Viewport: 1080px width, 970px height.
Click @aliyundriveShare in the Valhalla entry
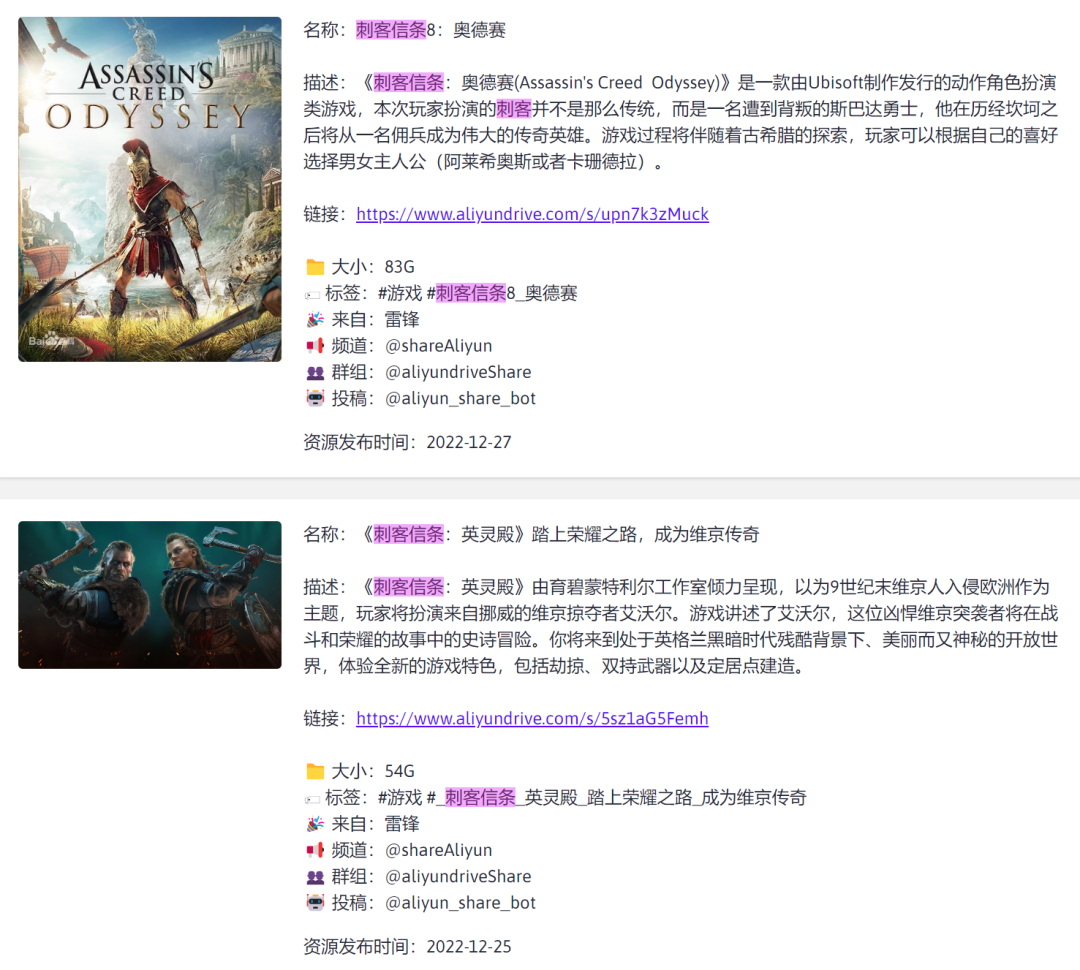click(458, 877)
